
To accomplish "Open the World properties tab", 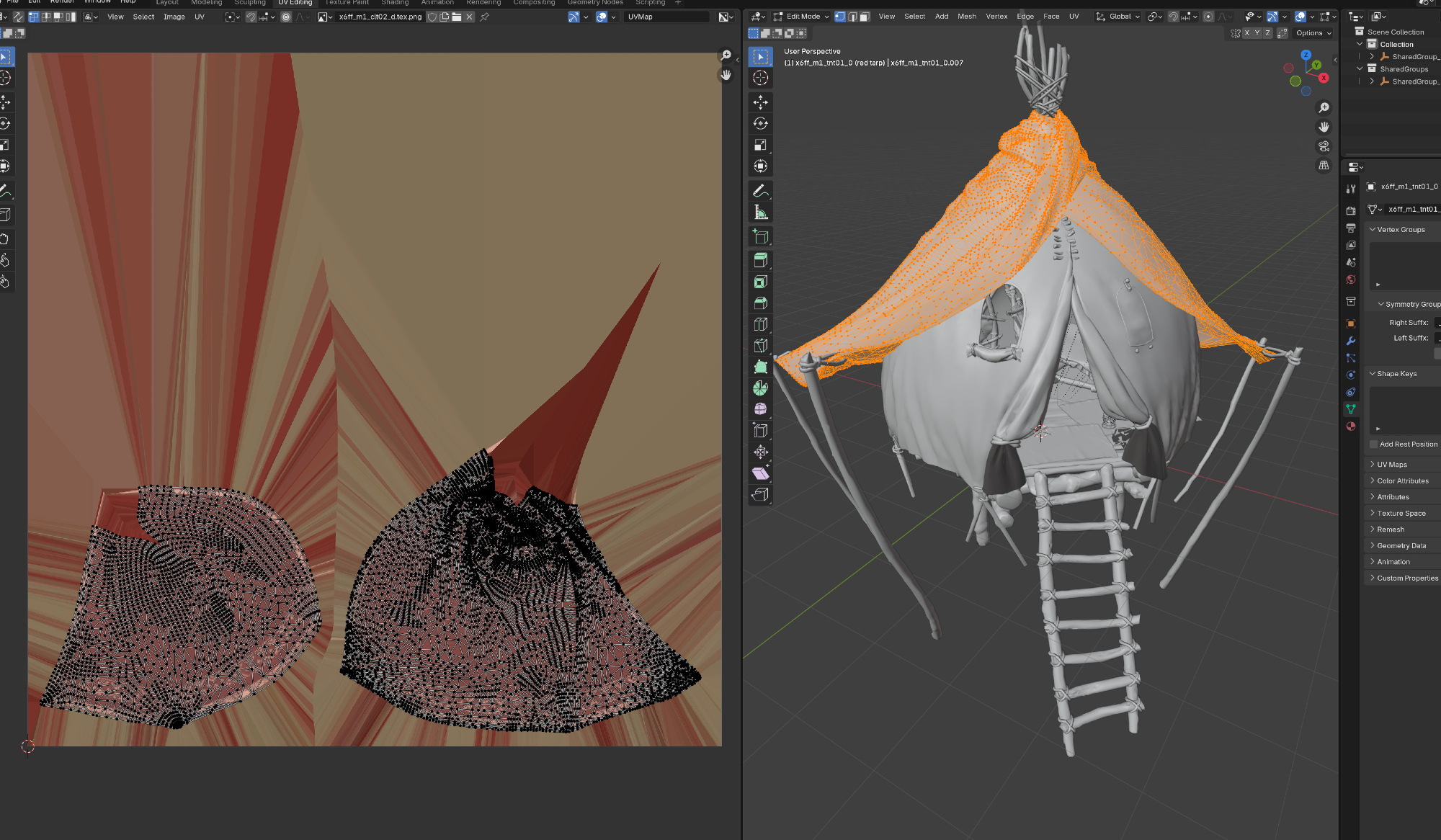I will click(x=1351, y=280).
